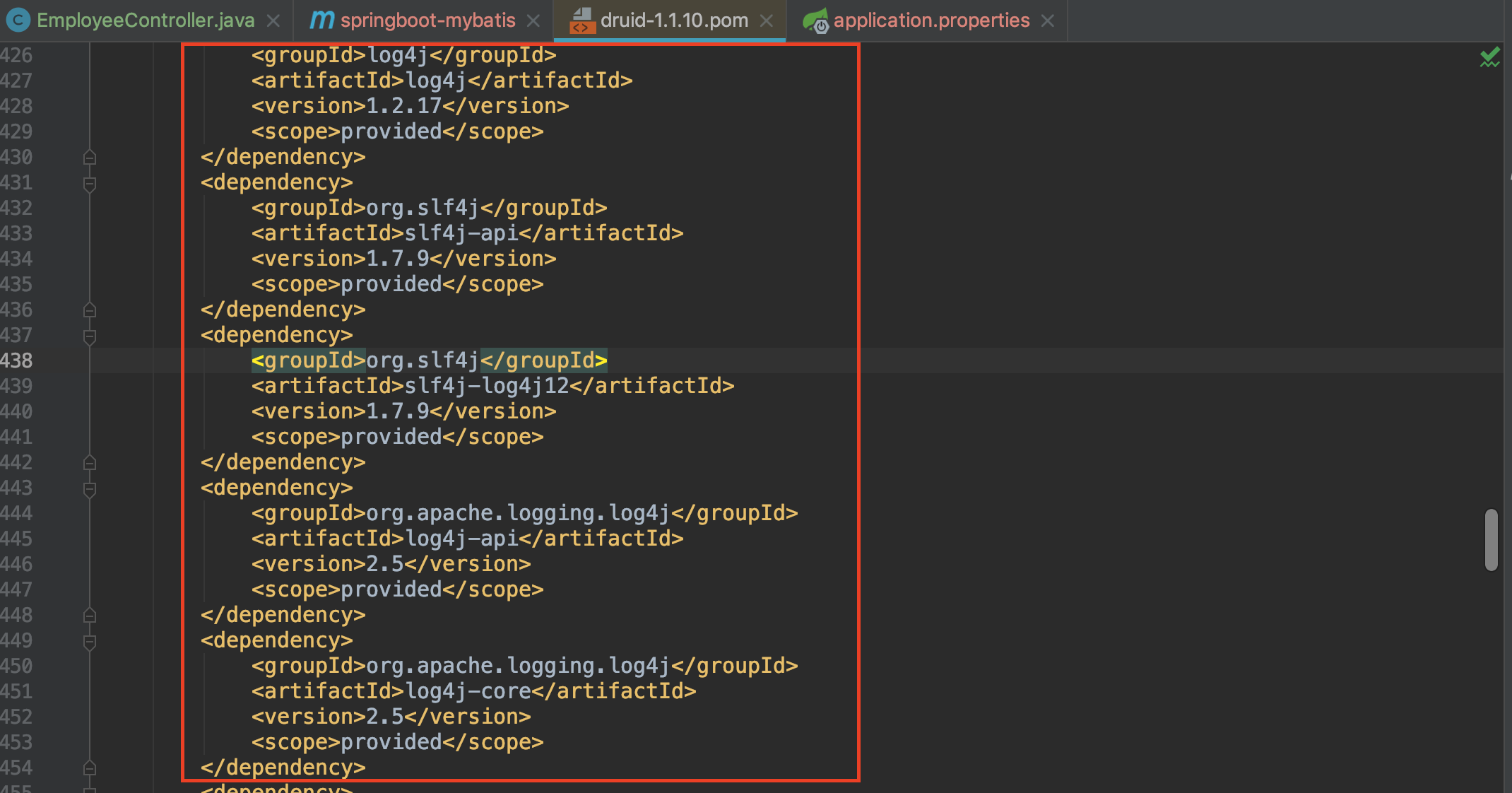
Task: Click the Maven icon on springboot-mybatis tab
Action: 321,20
